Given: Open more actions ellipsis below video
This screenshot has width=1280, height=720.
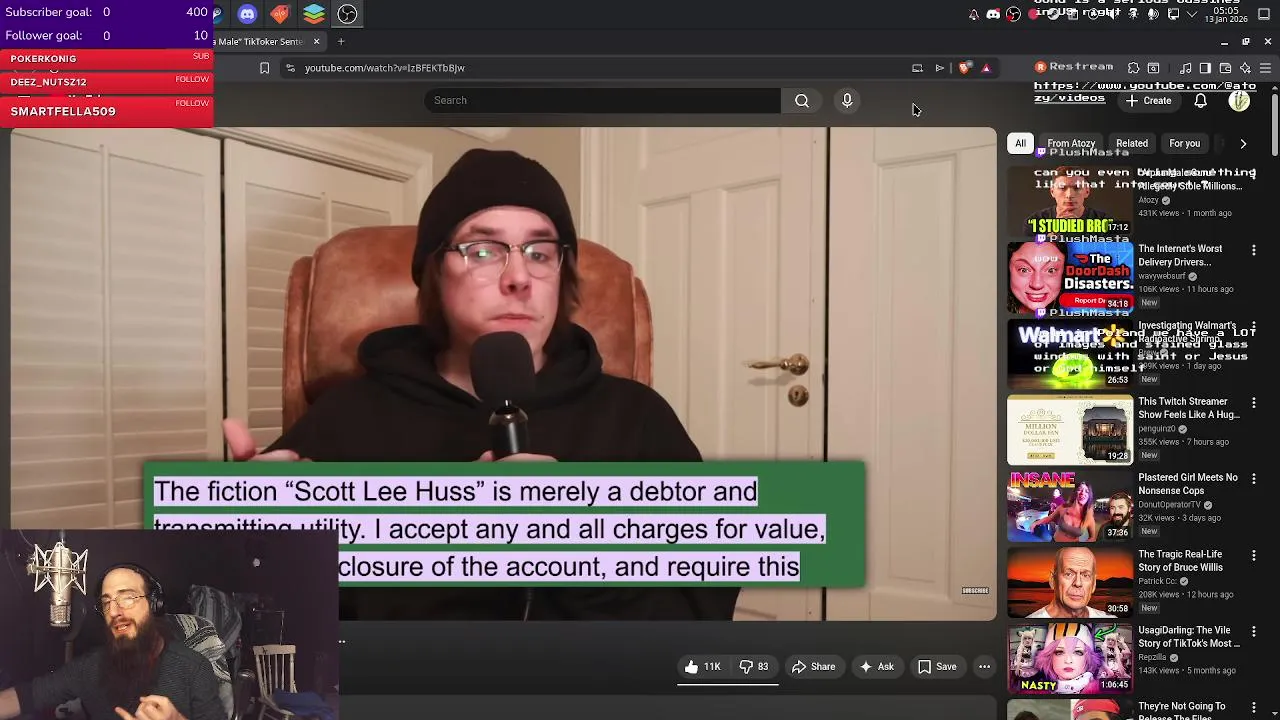Looking at the screenshot, I should click(x=984, y=667).
